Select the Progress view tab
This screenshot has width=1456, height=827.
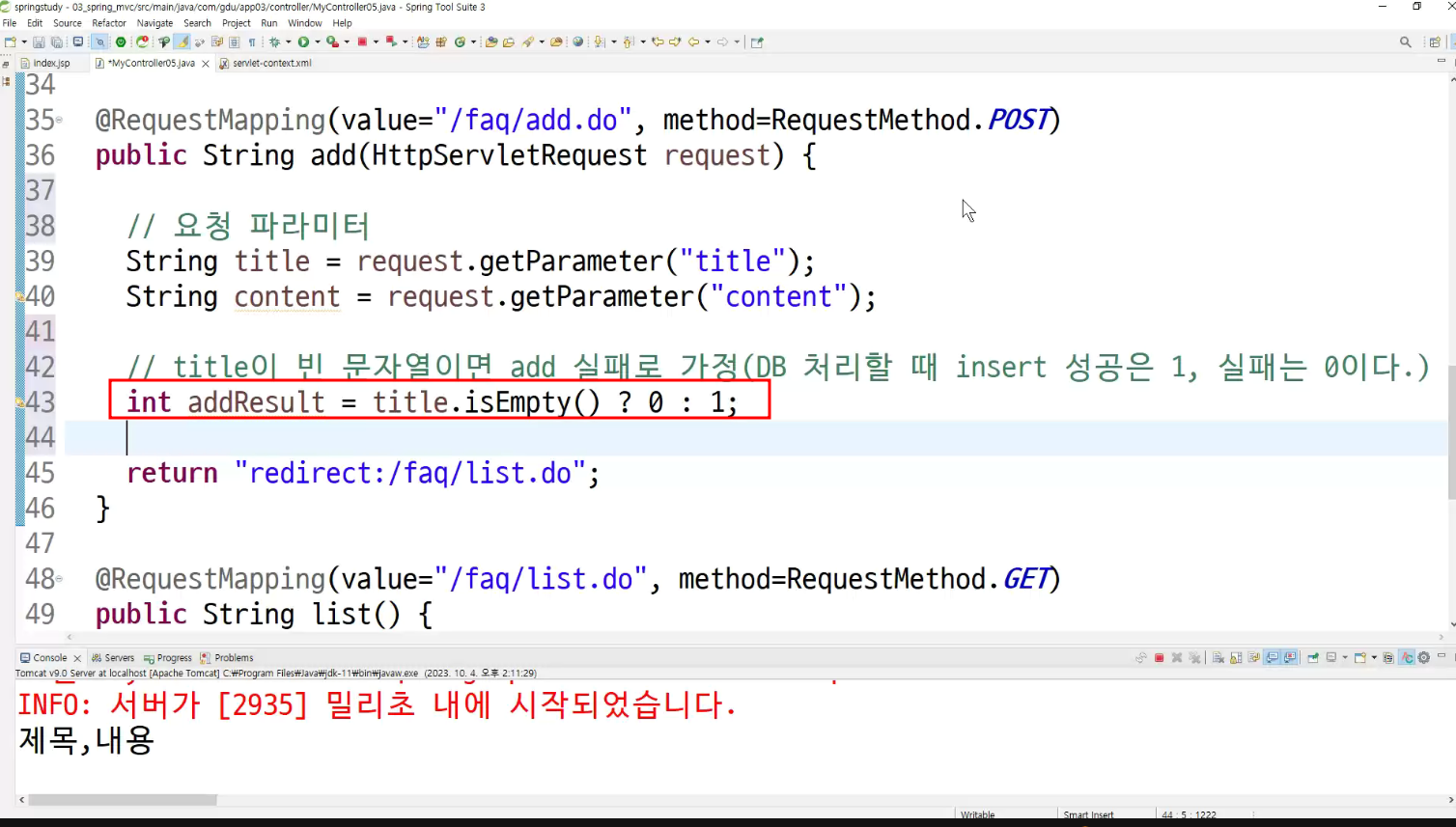coord(168,658)
